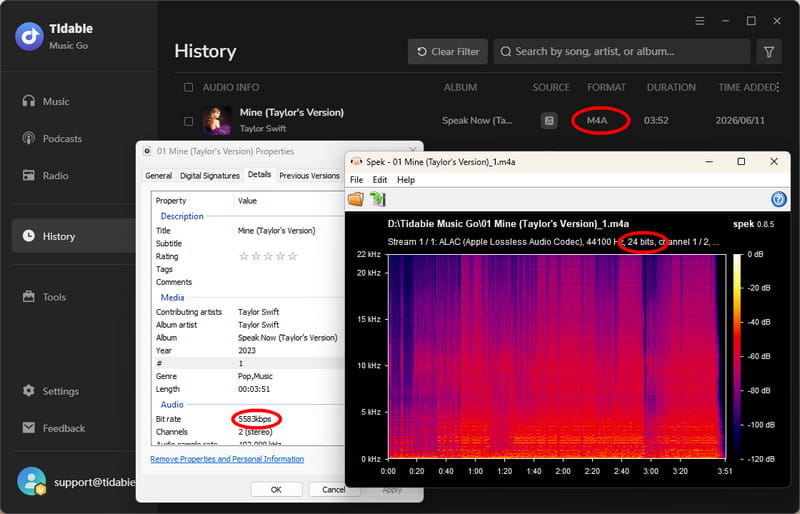
Task: Click the Bit rate value 5583kbps
Action: [255, 419]
